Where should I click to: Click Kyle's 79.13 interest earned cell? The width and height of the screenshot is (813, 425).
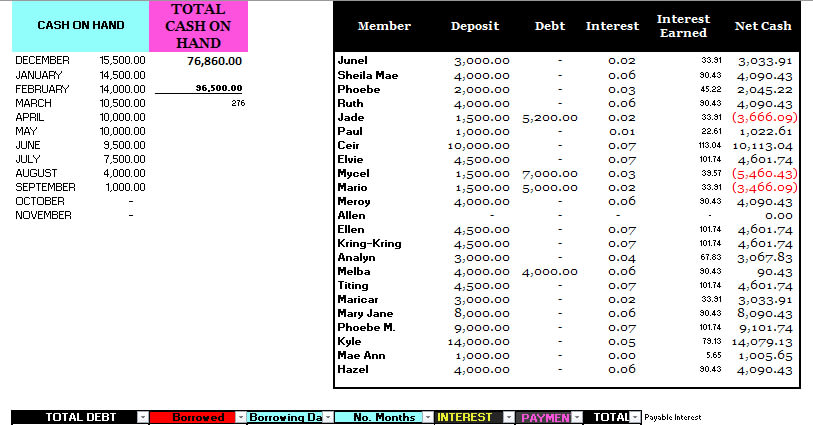[x=710, y=341]
